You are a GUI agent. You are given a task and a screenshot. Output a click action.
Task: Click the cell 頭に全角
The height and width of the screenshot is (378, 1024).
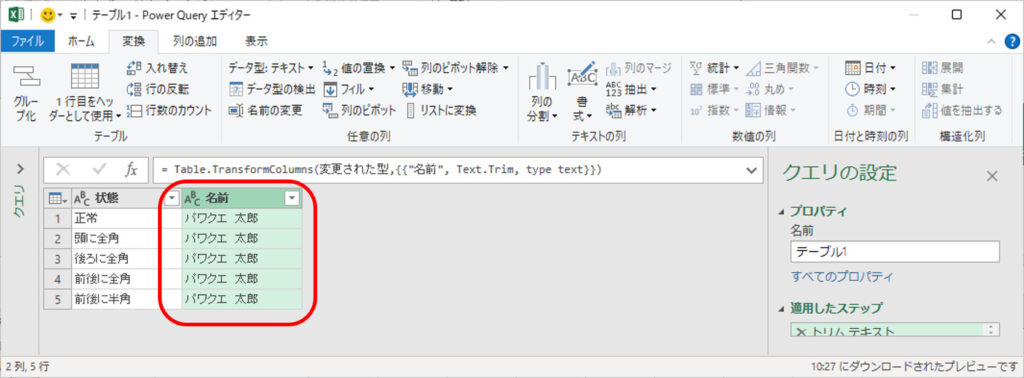point(127,238)
